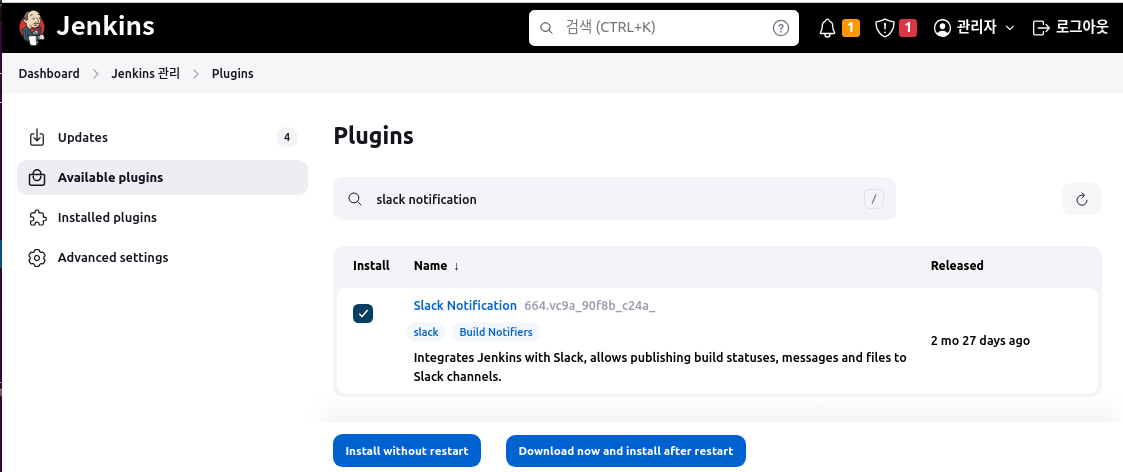Click the search help question mark icon
Viewport: 1123px width, 472px height.
pos(781,28)
